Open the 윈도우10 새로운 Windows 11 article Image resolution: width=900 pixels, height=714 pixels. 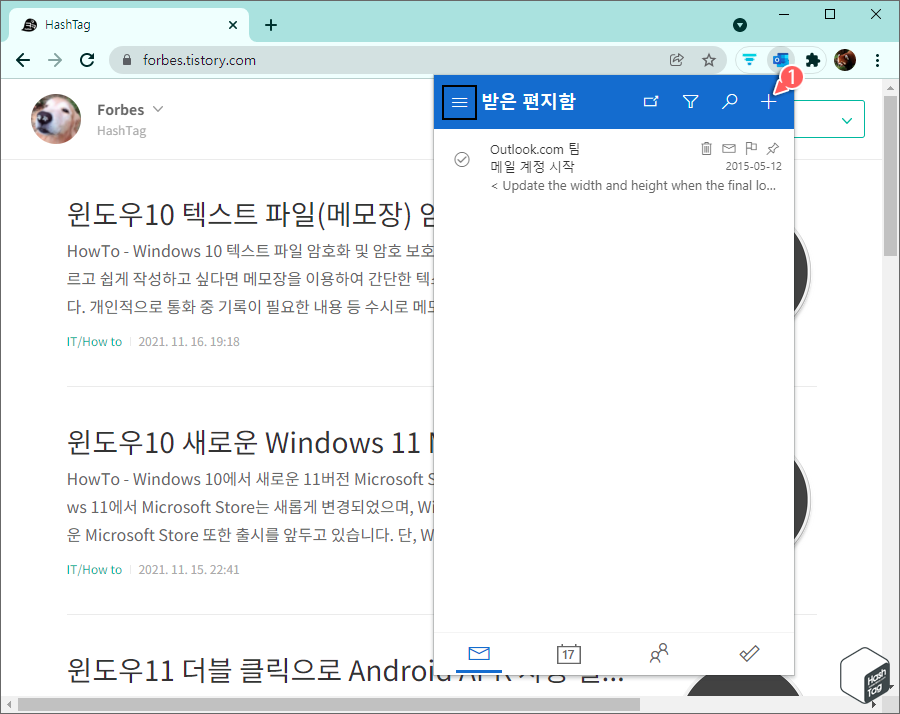coord(250,443)
